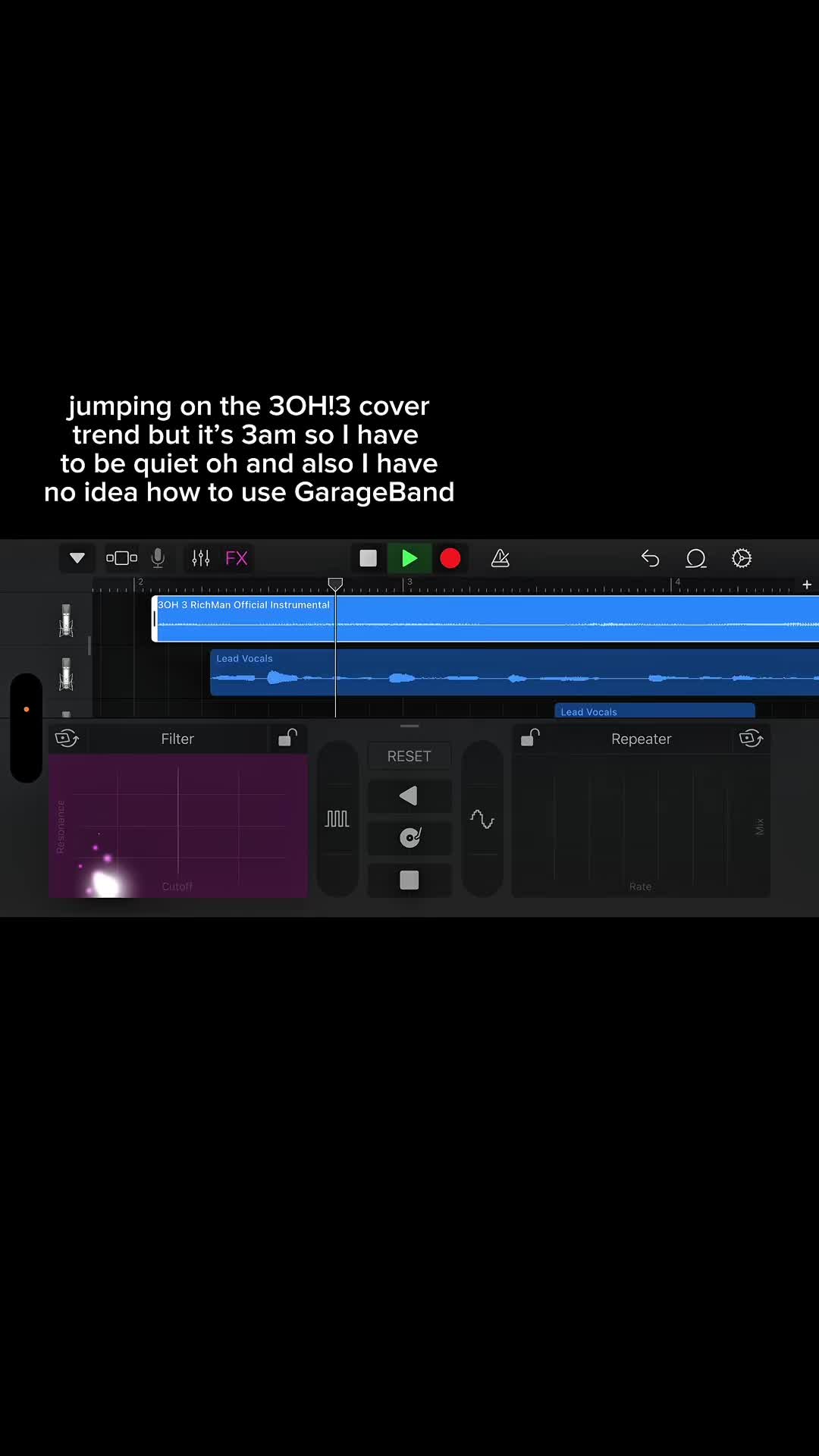Toggle the Repeater pad lock
The image size is (819, 1456).
coord(530,738)
